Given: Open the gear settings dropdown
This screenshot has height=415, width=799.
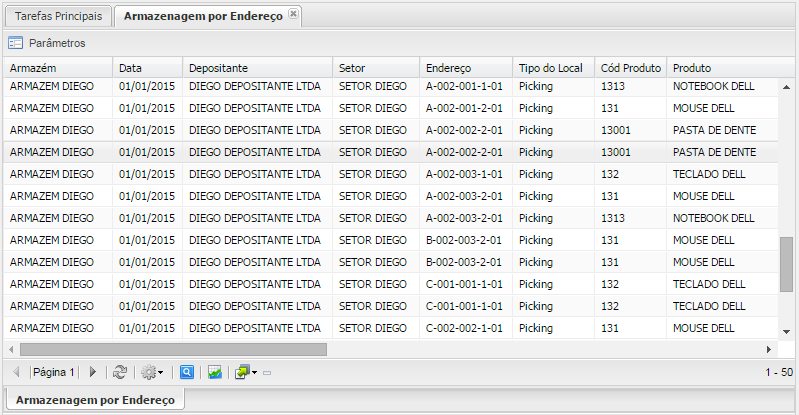Looking at the screenshot, I should point(152,372).
